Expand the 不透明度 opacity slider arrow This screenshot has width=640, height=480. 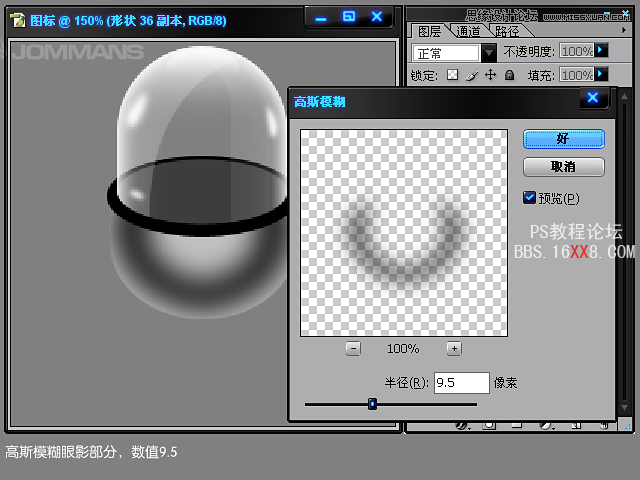click(601, 50)
